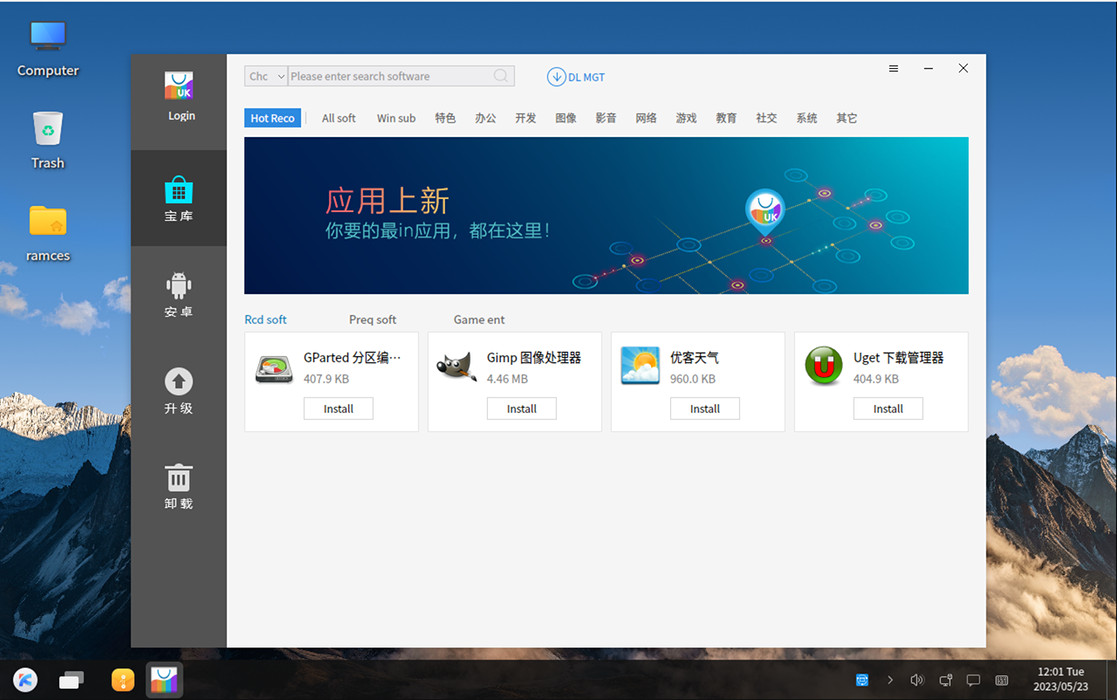Open the Chc search category dropdown
The image size is (1117, 700).
point(265,76)
